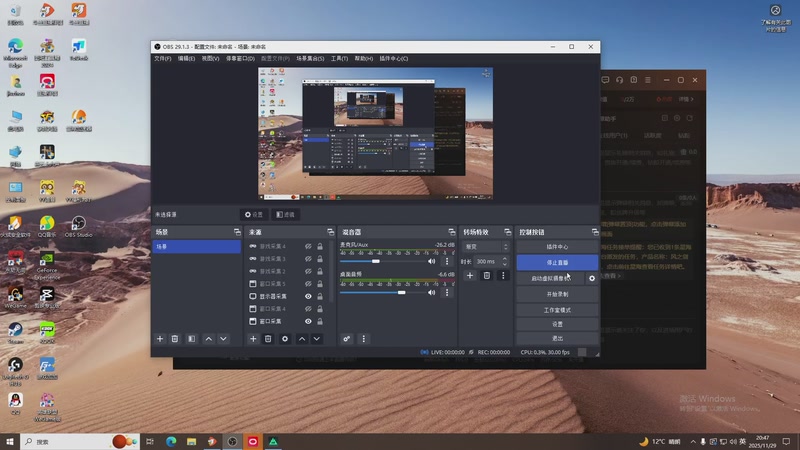Show the 窗口采集 4 source

tap(308, 309)
